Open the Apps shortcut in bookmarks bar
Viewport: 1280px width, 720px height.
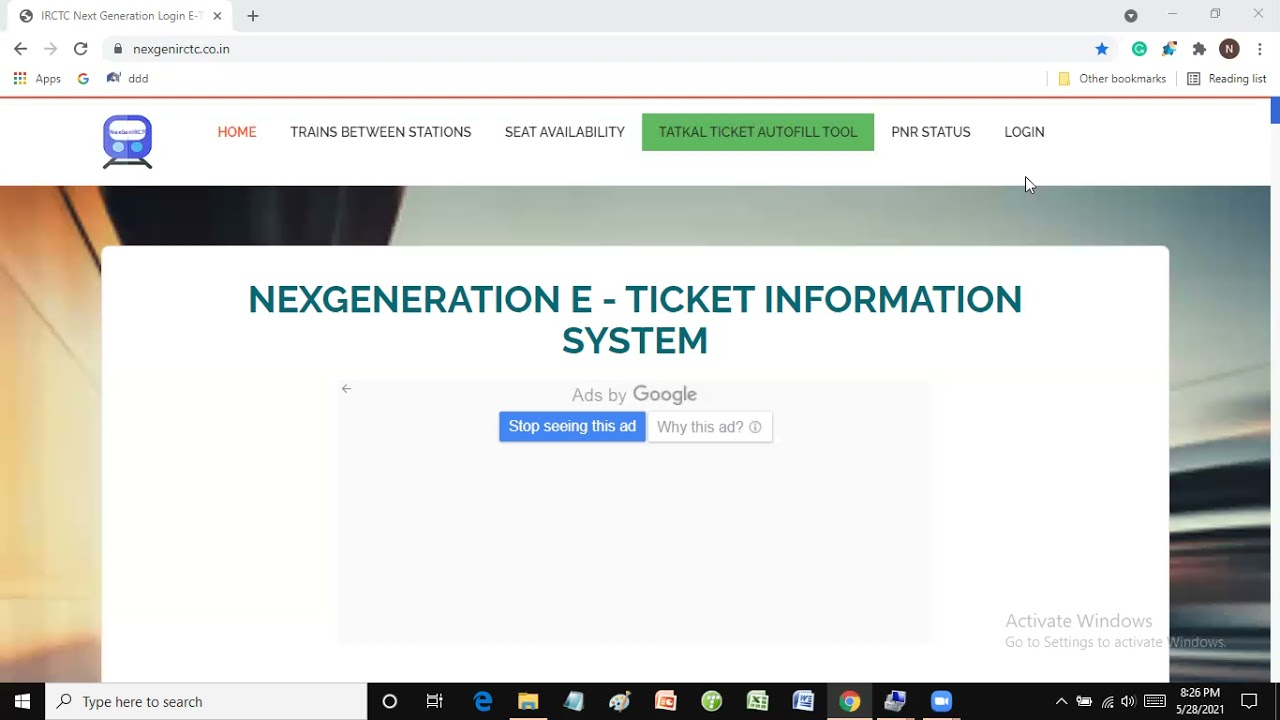click(x=37, y=78)
